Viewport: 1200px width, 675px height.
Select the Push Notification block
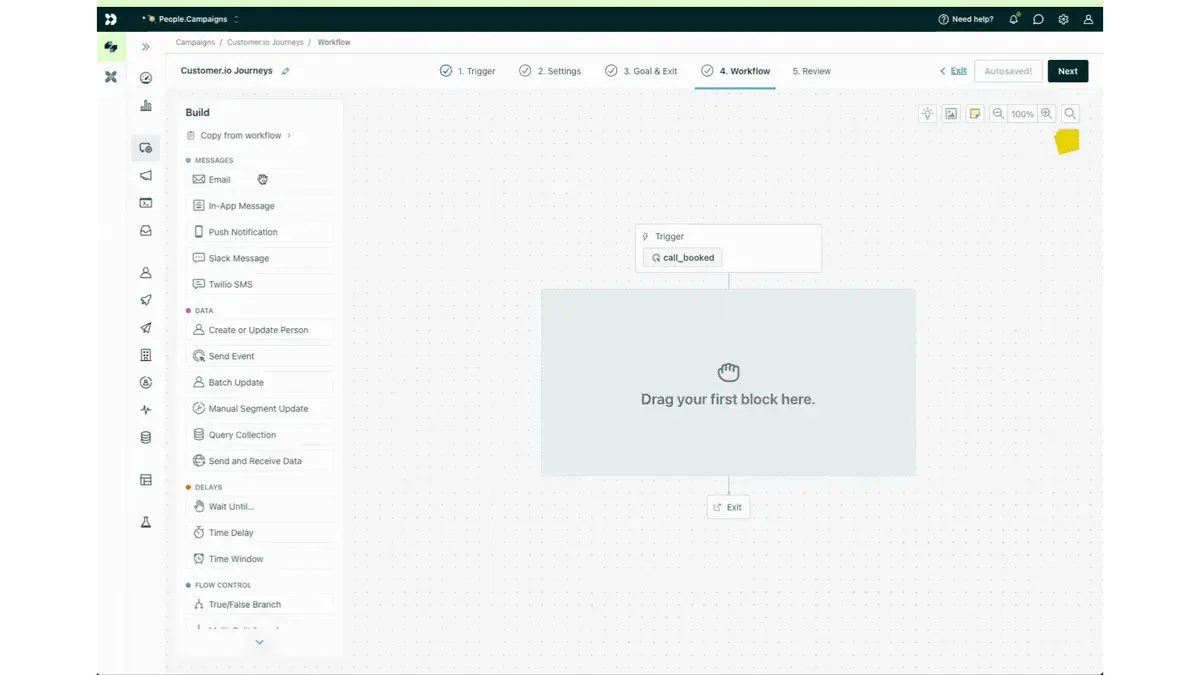(x=260, y=232)
